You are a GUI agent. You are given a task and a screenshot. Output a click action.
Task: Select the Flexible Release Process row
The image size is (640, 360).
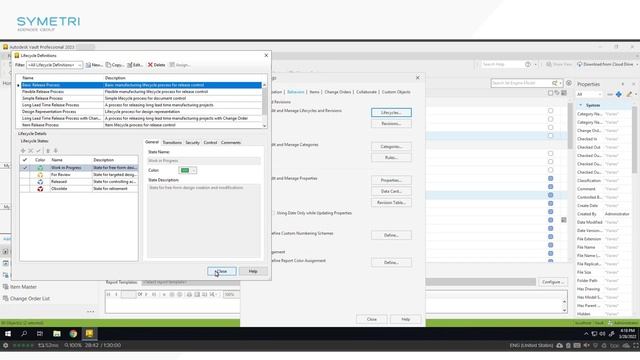pyautogui.click(x=141, y=91)
